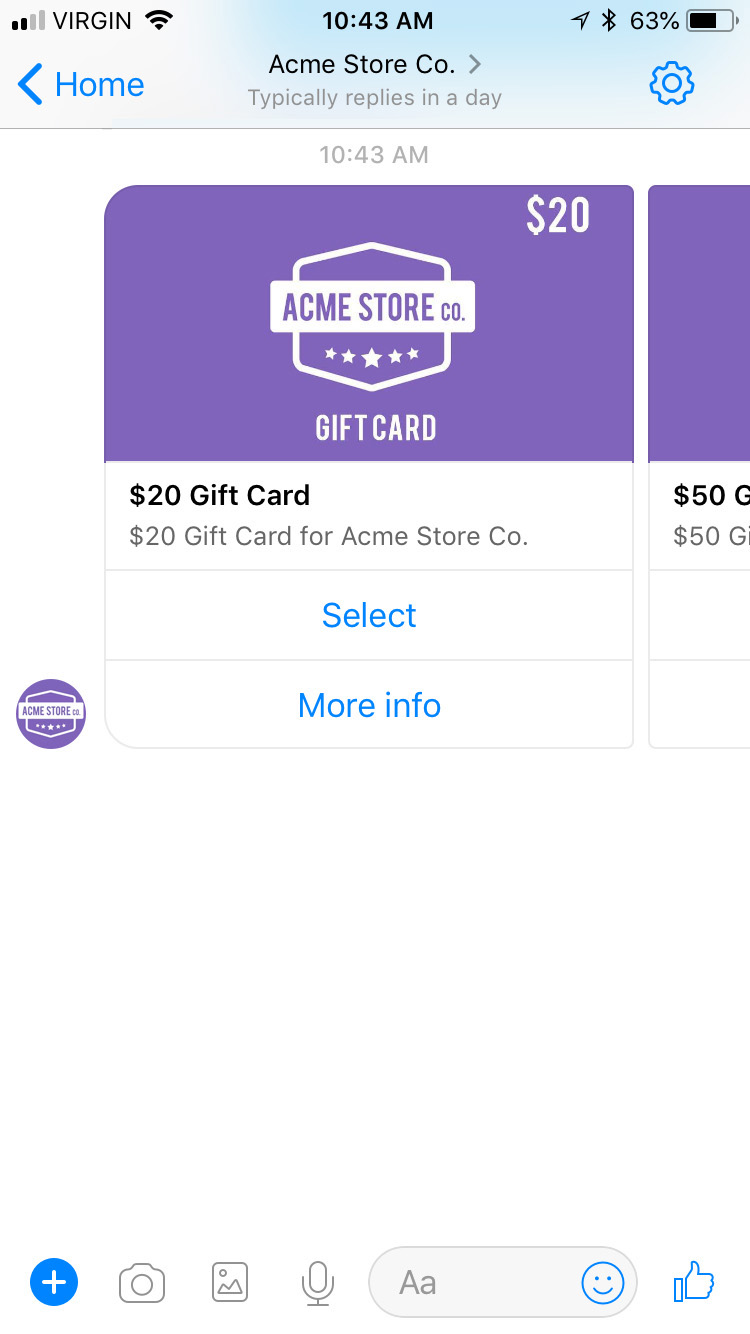Open the camera
The height and width of the screenshot is (1334, 750).
[x=142, y=1282]
